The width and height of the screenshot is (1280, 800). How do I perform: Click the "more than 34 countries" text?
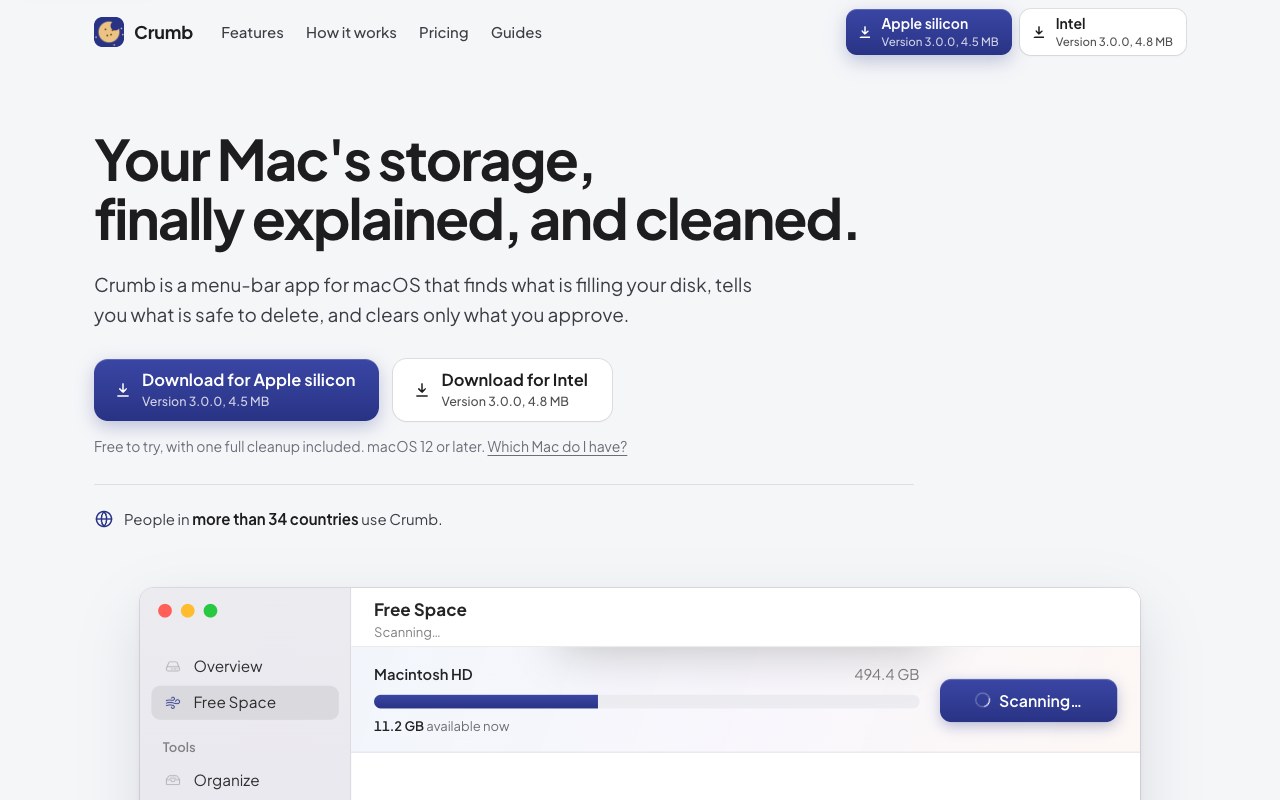tap(275, 519)
